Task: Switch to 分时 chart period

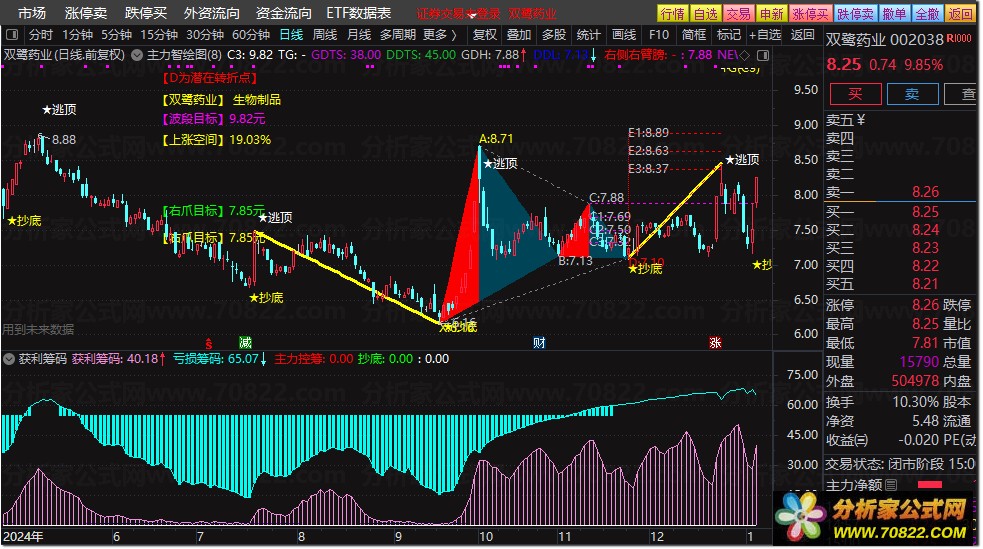Action: [41, 35]
